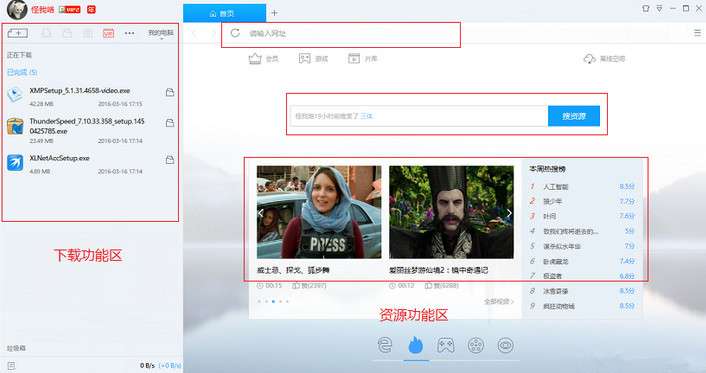Open the three-dots more options menu
This screenshot has width=706, height=373.
(130, 33)
